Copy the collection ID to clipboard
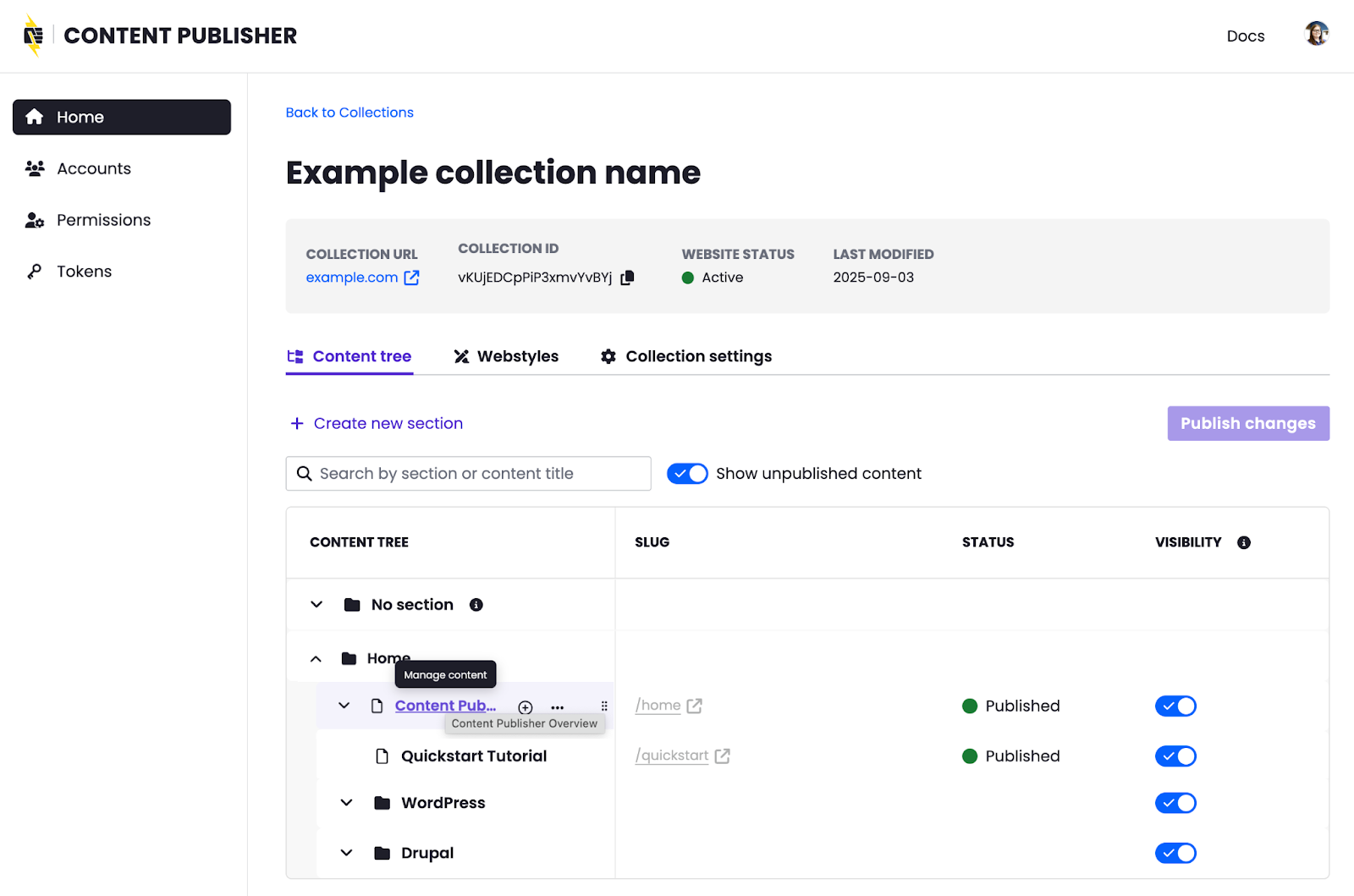Image resolution: width=1354 pixels, height=896 pixels. point(627,278)
